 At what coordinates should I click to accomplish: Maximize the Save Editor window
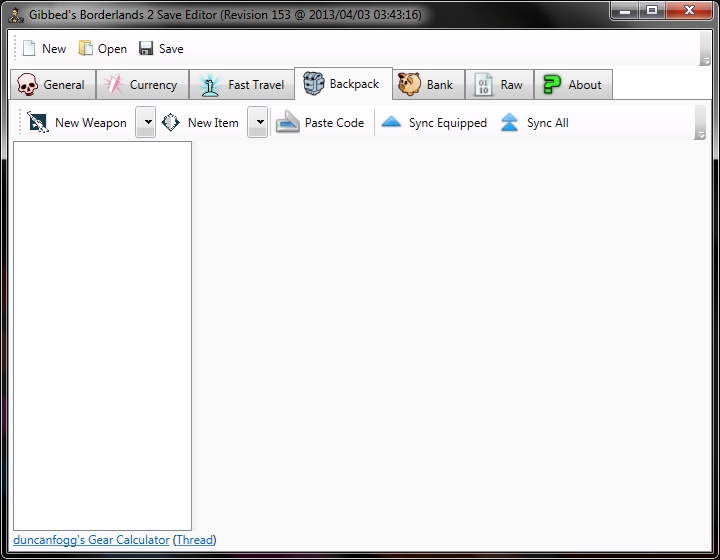[652, 11]
